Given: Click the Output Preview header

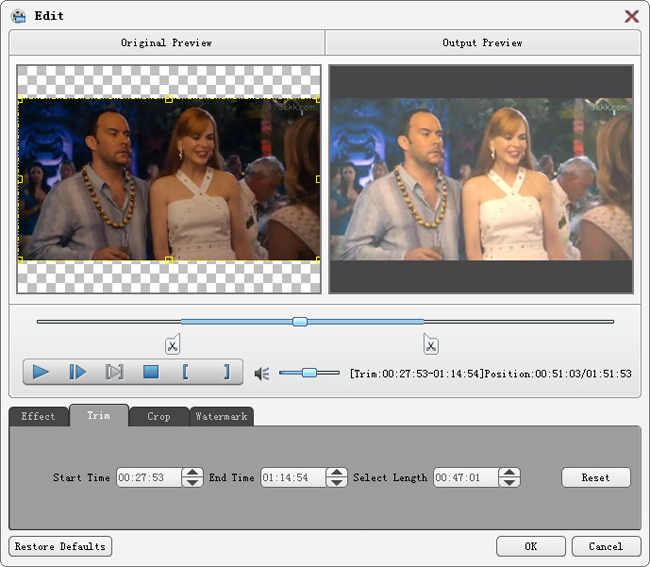Looking at the screenshot, I should tap(483, 43).
